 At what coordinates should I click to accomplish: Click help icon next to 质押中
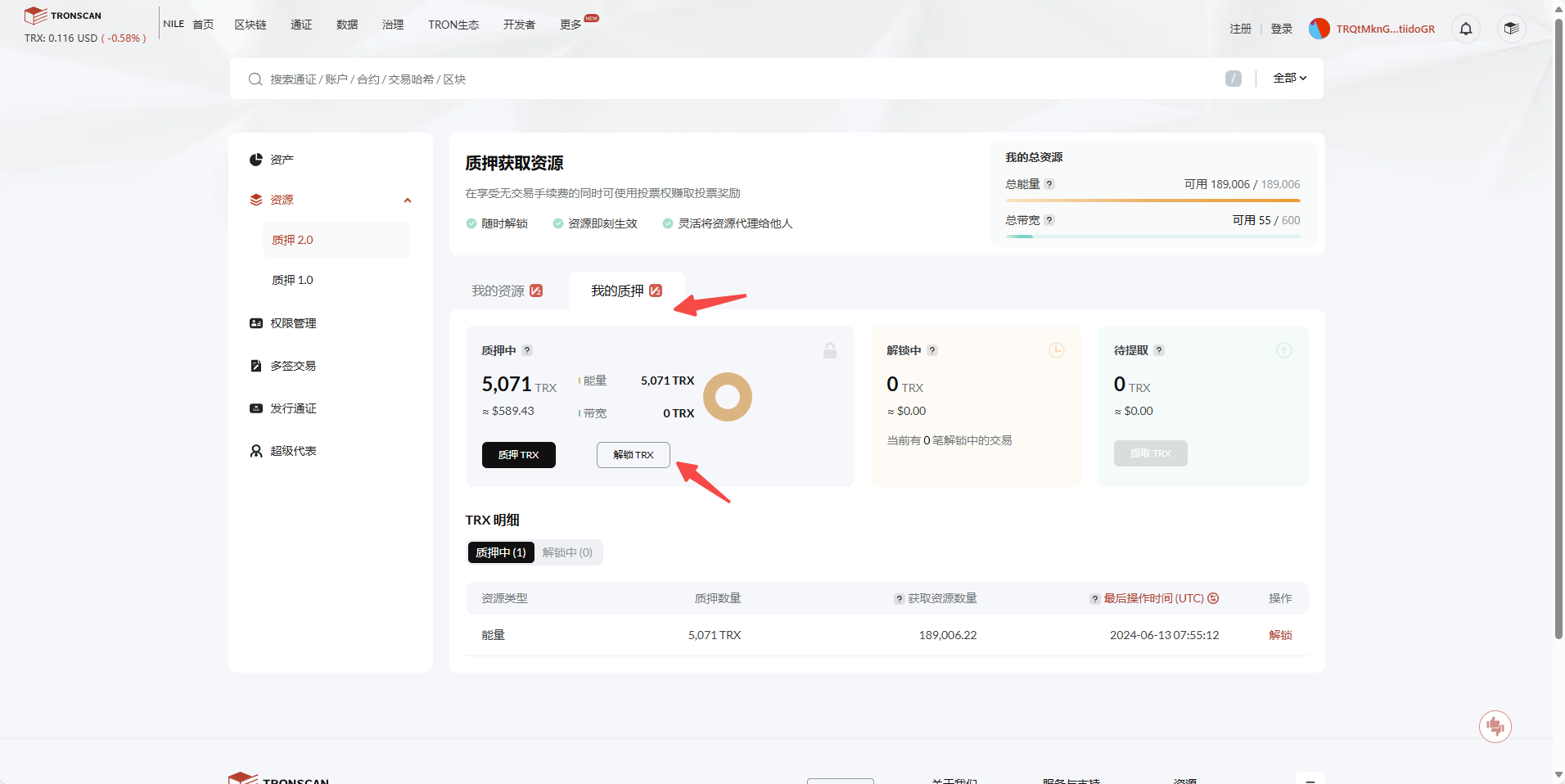click(527, 350)
